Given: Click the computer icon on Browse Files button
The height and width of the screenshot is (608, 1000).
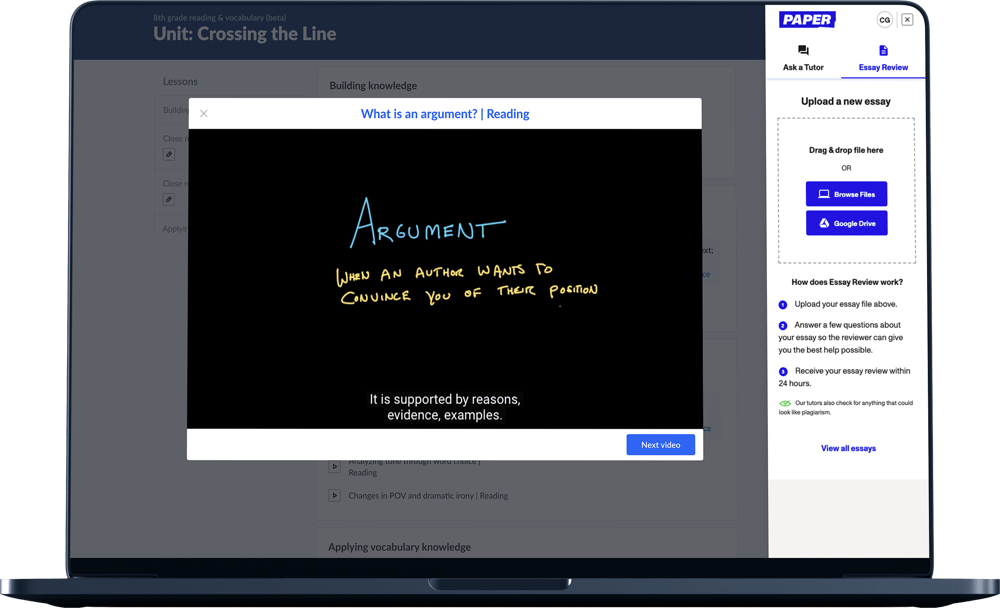Looking at the screenshot, I should tap(823, 195).
